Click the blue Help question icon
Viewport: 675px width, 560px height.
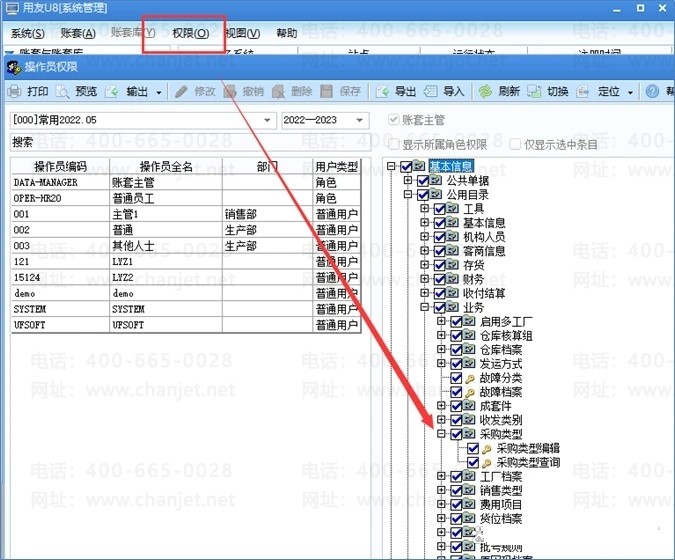(652, 91)
